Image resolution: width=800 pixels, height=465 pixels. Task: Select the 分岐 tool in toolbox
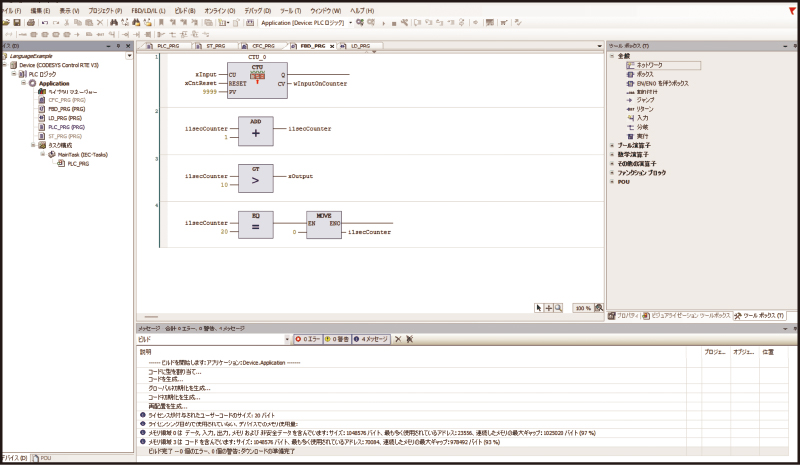point(638,127)
